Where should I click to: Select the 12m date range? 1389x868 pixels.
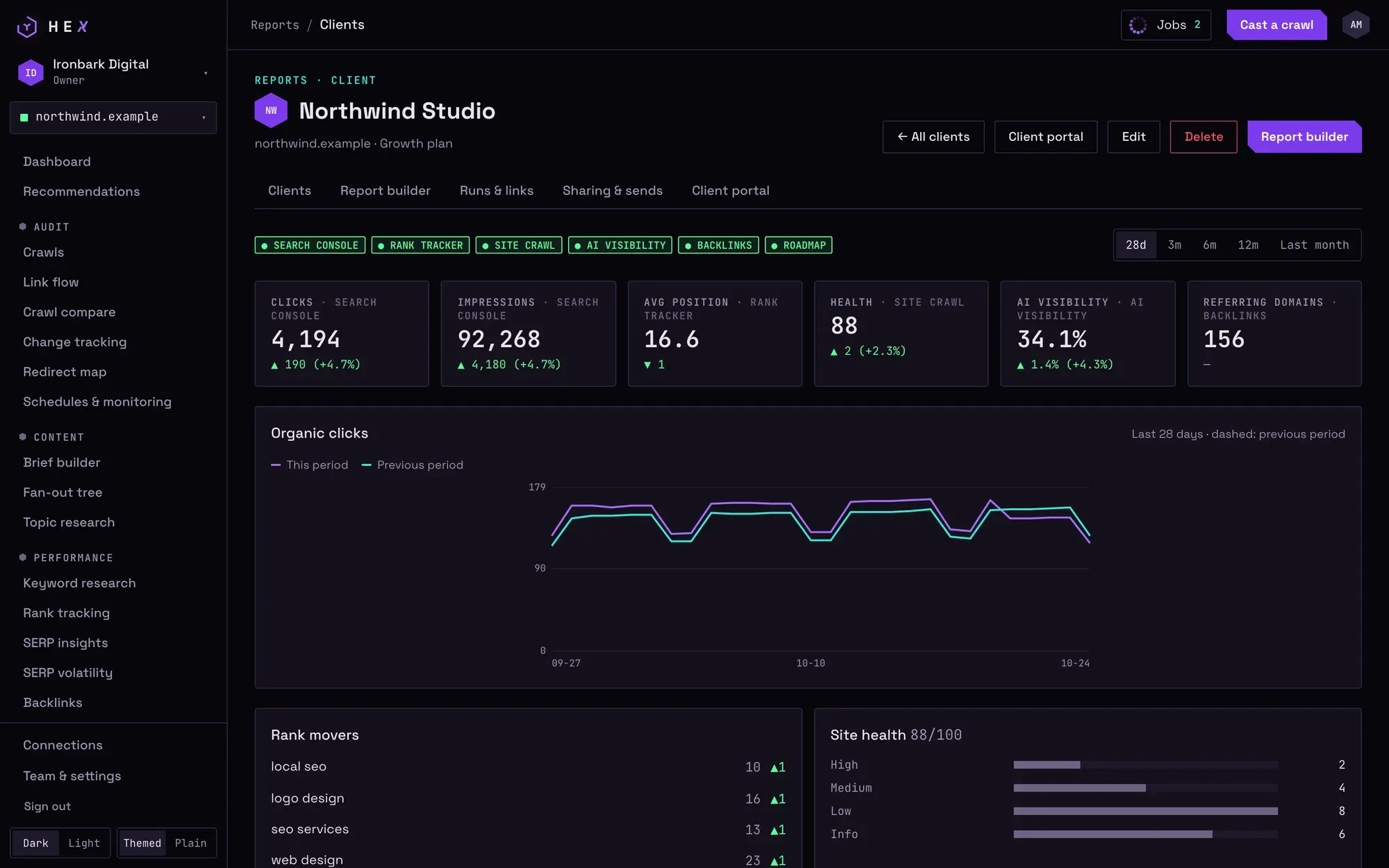coord(1248,245)
